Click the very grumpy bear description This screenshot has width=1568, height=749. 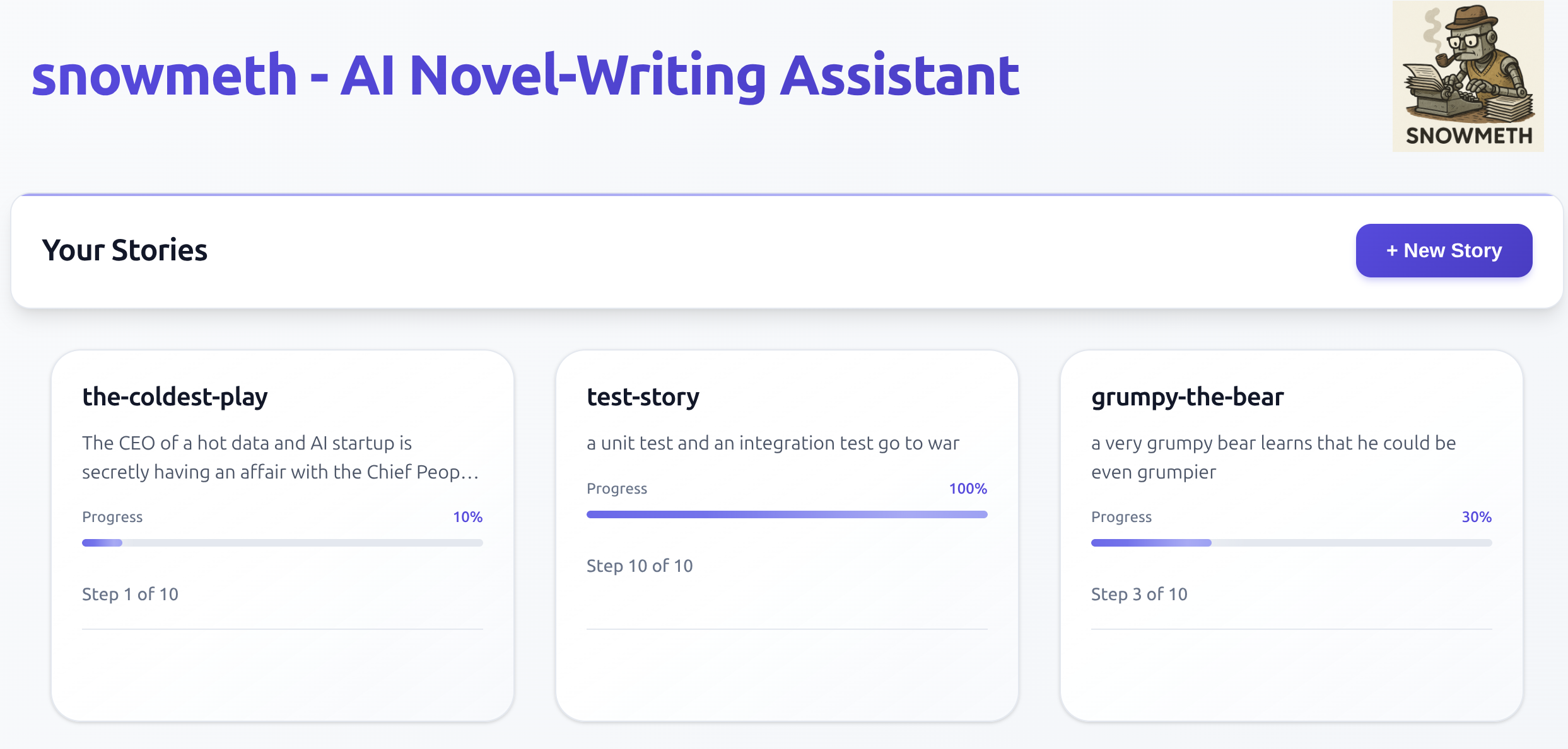[x=1273, y=458]
